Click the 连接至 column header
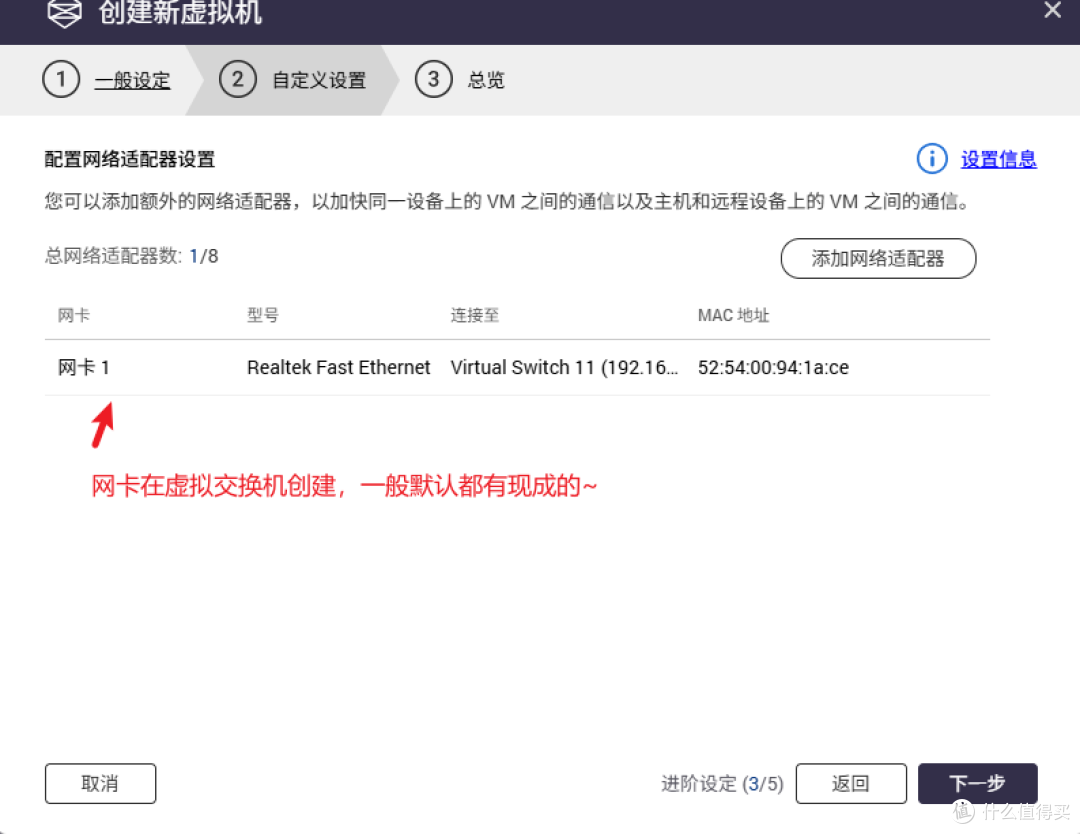The image size is (1080, 834). coord(475,315)
